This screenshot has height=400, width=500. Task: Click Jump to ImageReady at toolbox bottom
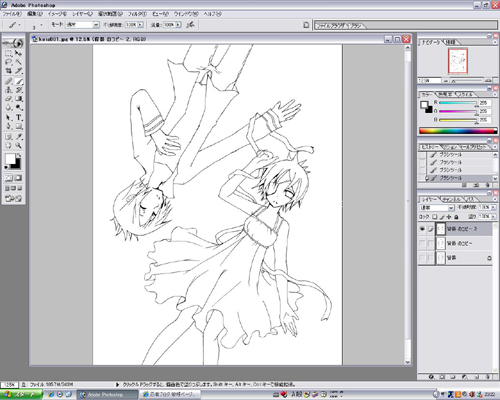13,199
